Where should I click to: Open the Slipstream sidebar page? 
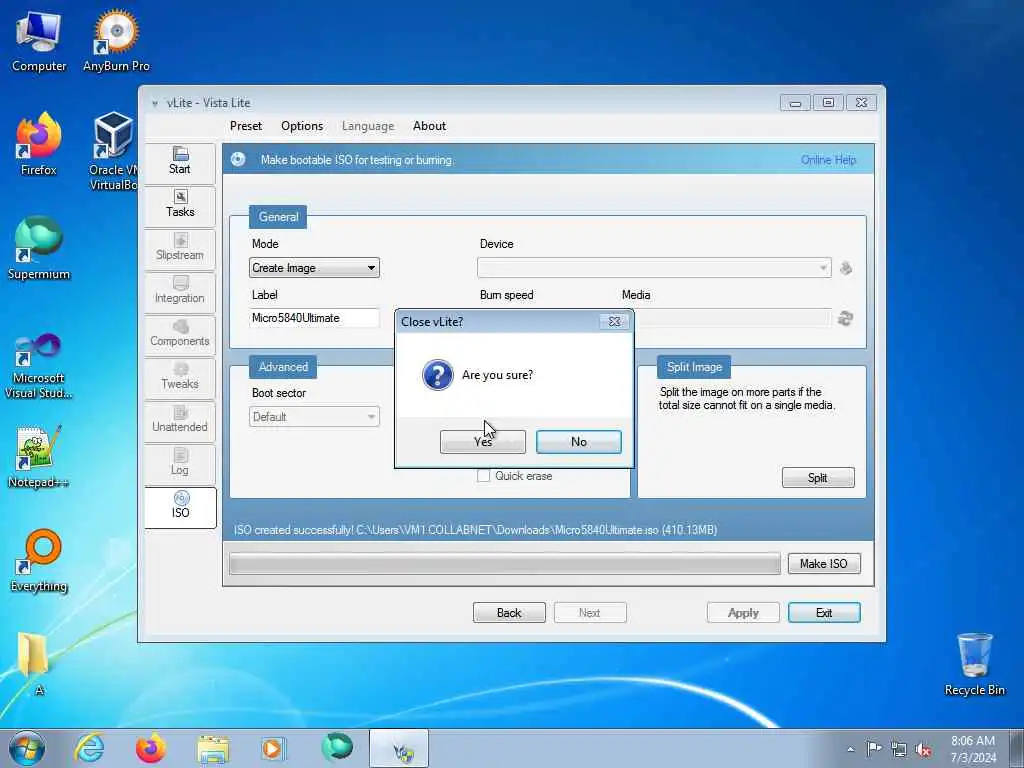click(x=180, y=248)
